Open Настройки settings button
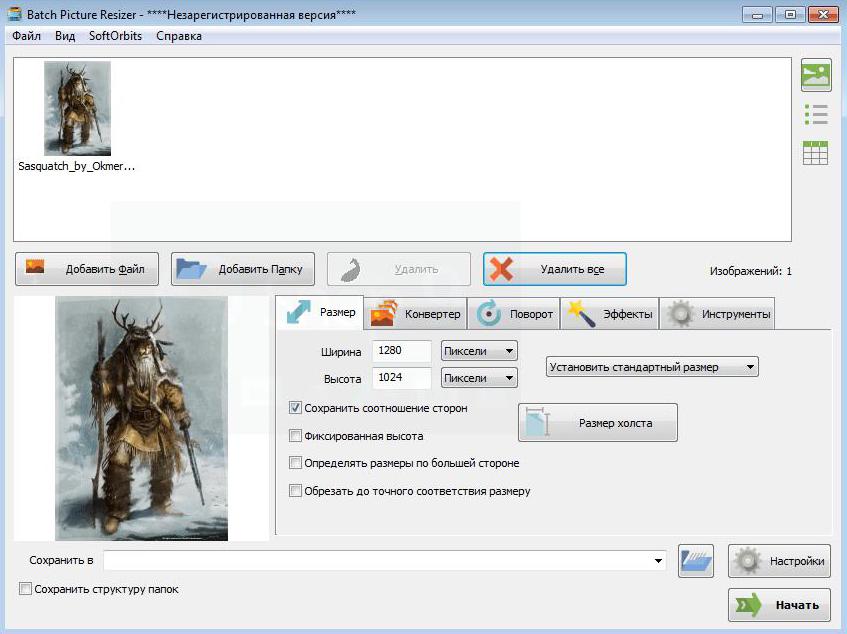 click(779, 561)
